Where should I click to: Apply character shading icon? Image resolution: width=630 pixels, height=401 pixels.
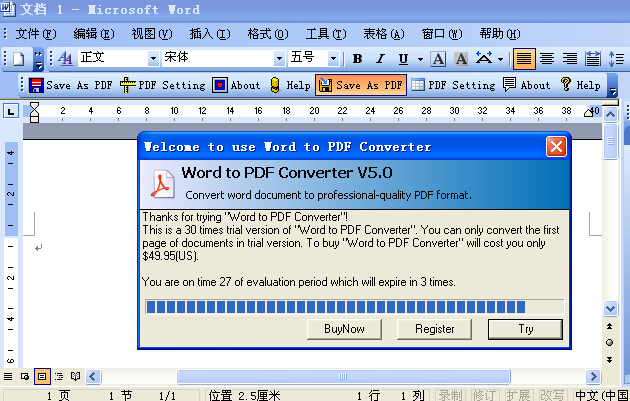[x=461, y=59]
